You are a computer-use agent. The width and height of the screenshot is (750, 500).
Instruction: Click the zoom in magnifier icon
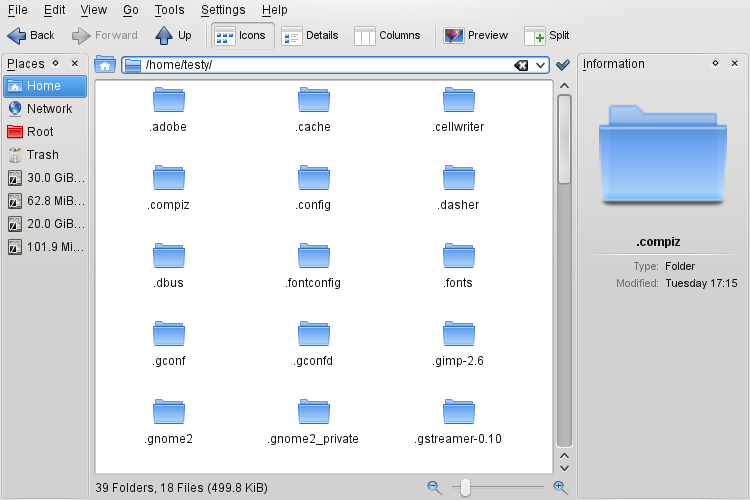[x=560, y=487]
